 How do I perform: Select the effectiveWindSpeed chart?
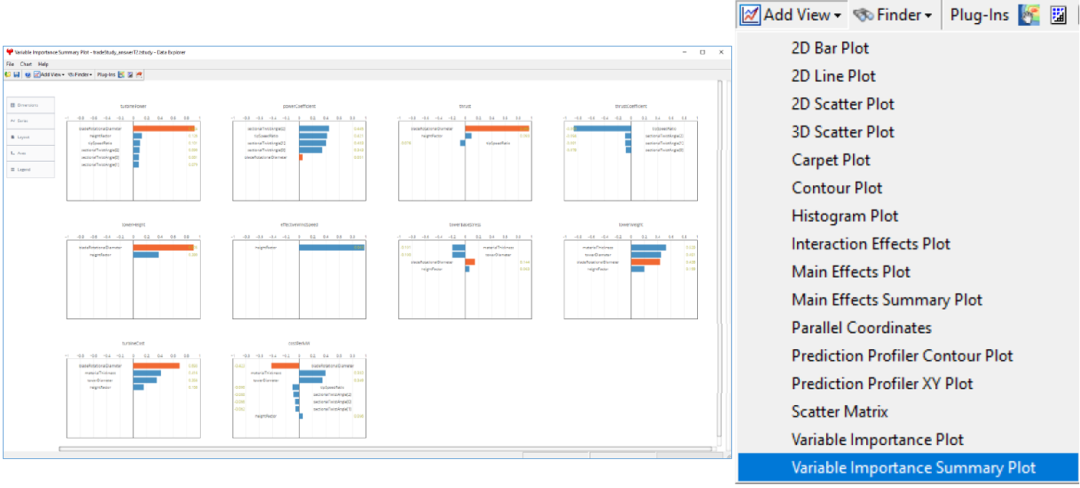point(299,279)
